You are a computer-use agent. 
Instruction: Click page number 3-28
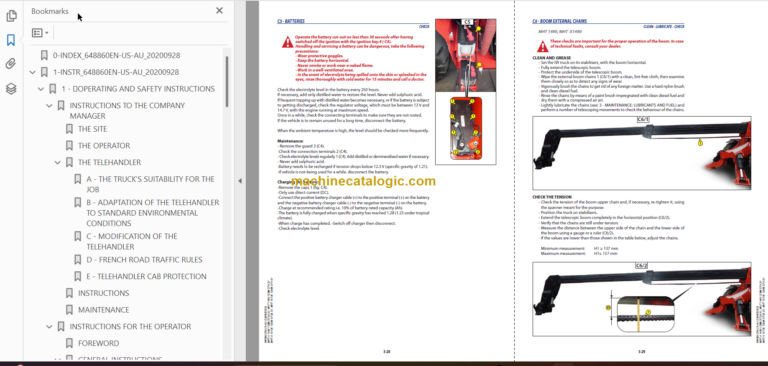click(x=386, y=351)
